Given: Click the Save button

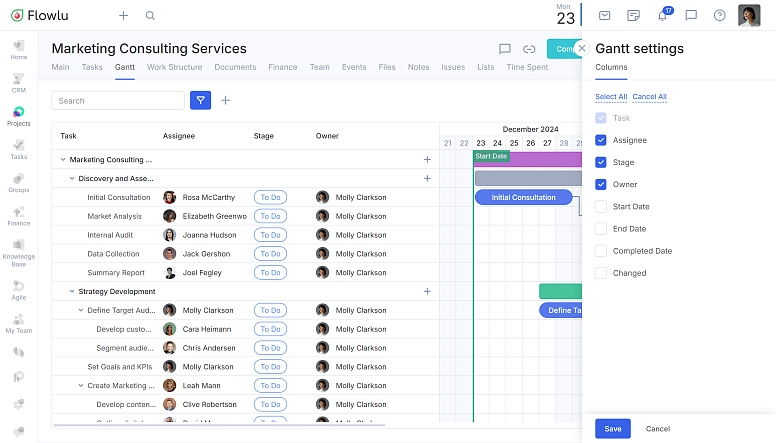Looking at the screenshot, I should 612,428.
